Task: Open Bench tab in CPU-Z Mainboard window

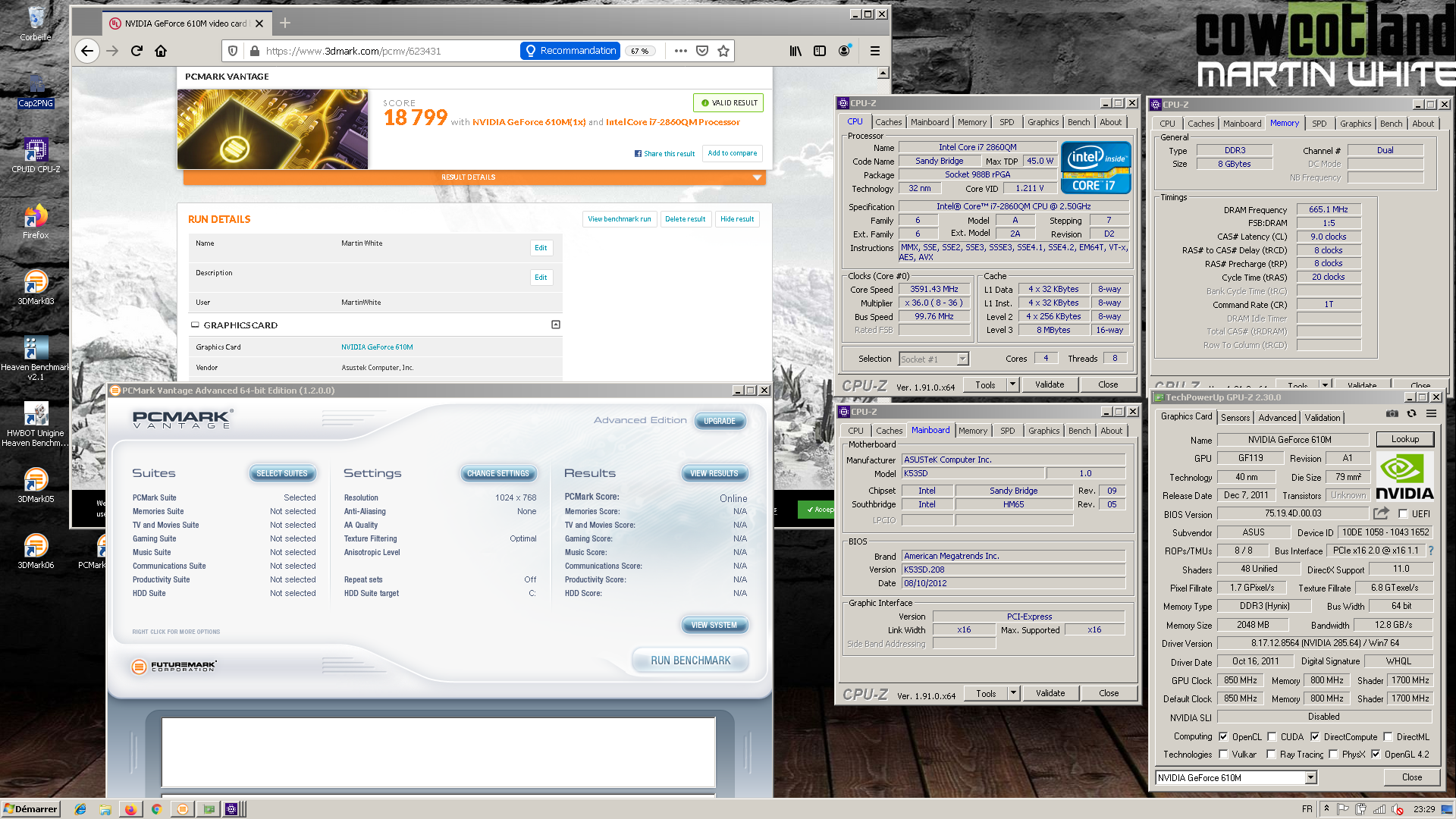Action: (1079, 431)
